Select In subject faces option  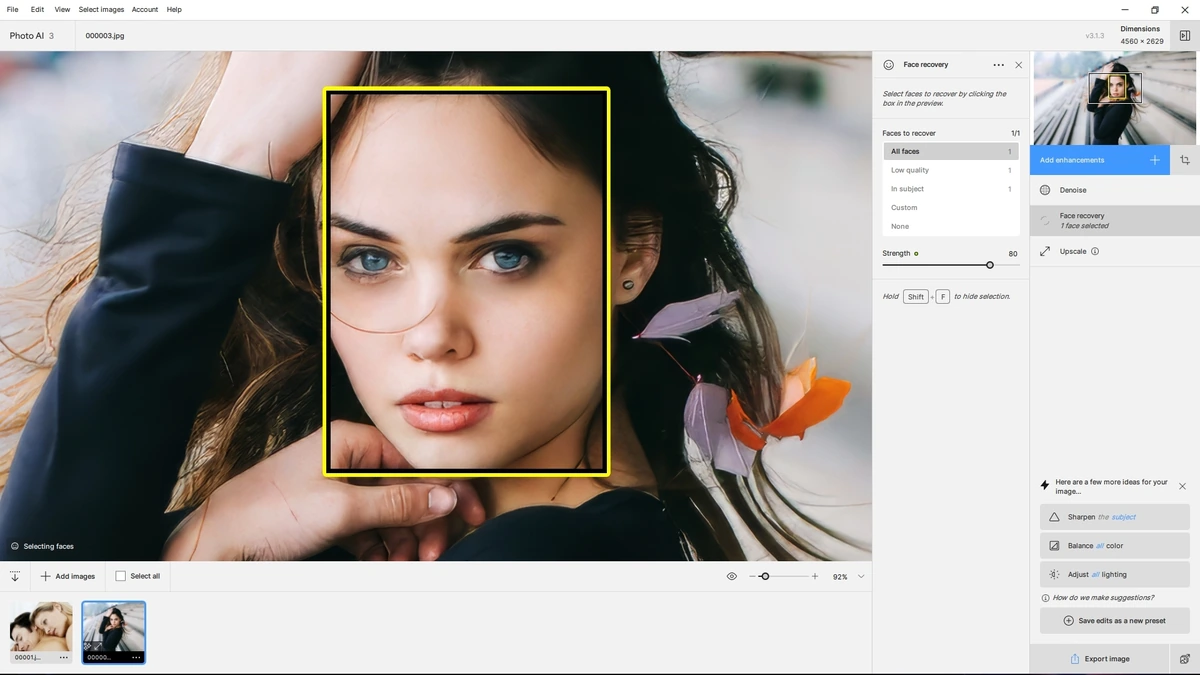[x=951, y=189]
